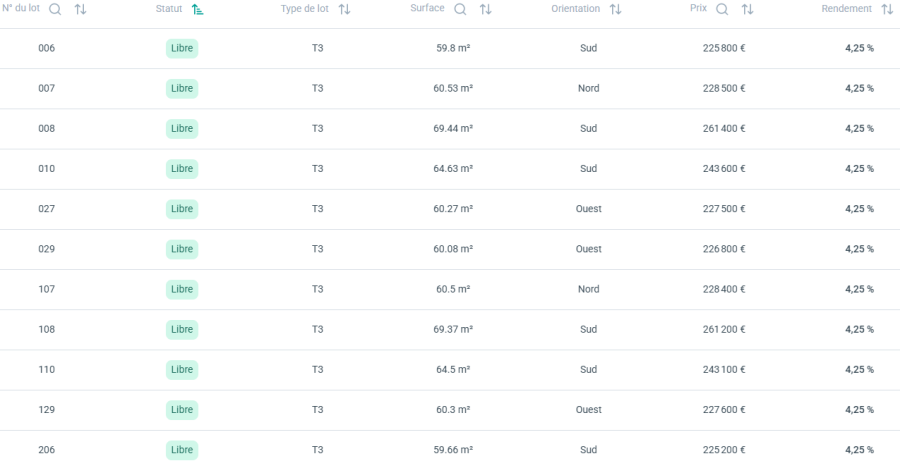Image resolution: width=900 pixels, height=468 pixels.
Task: Open the Surface search filter
Action: (460, 9)
